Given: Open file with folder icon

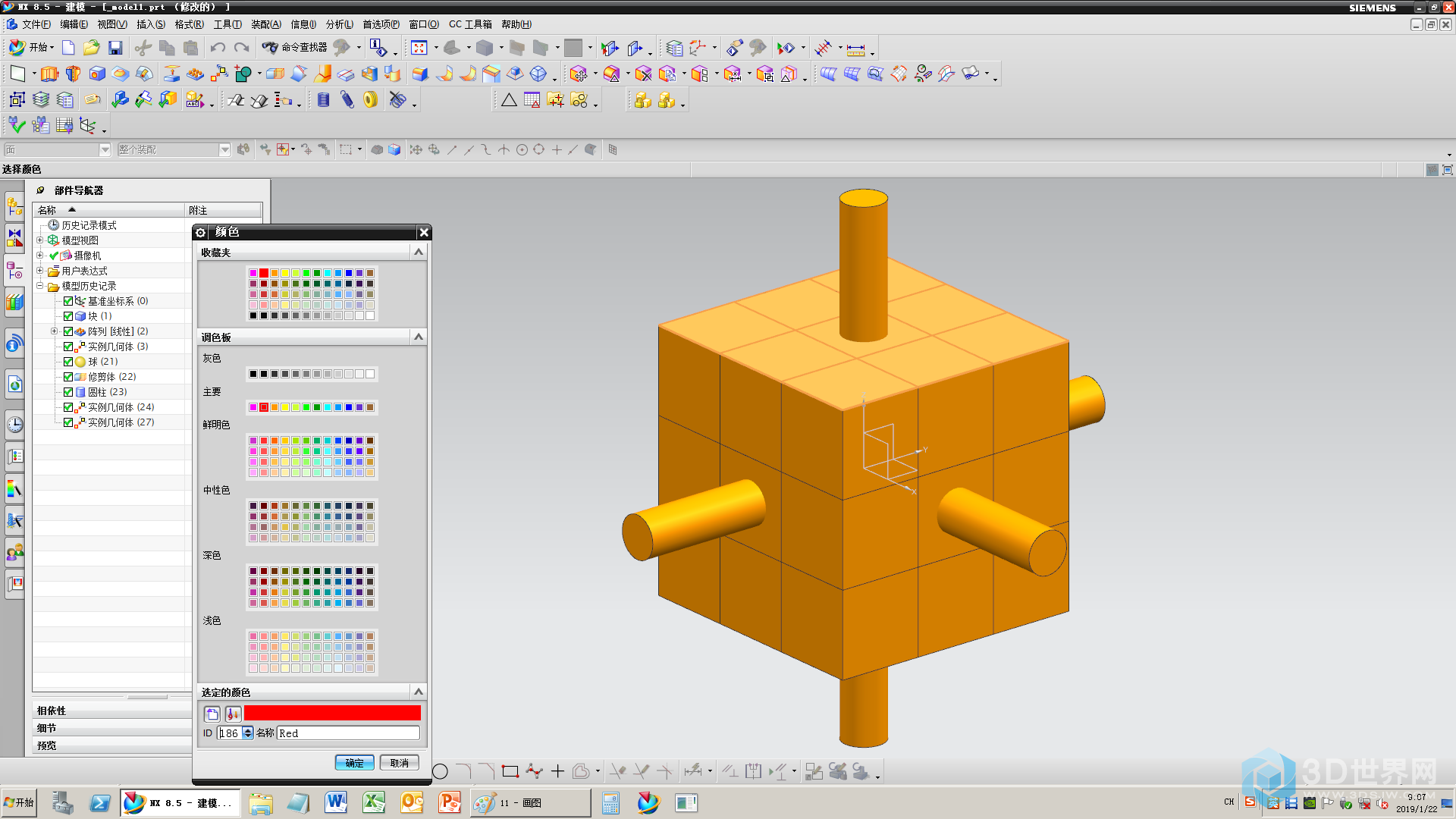Looking at the screenshot, I should click(91, 48).
